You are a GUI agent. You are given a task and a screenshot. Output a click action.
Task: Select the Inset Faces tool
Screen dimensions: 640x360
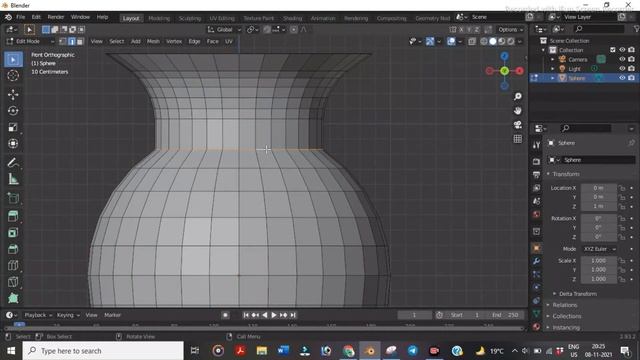tap(13, 233)
